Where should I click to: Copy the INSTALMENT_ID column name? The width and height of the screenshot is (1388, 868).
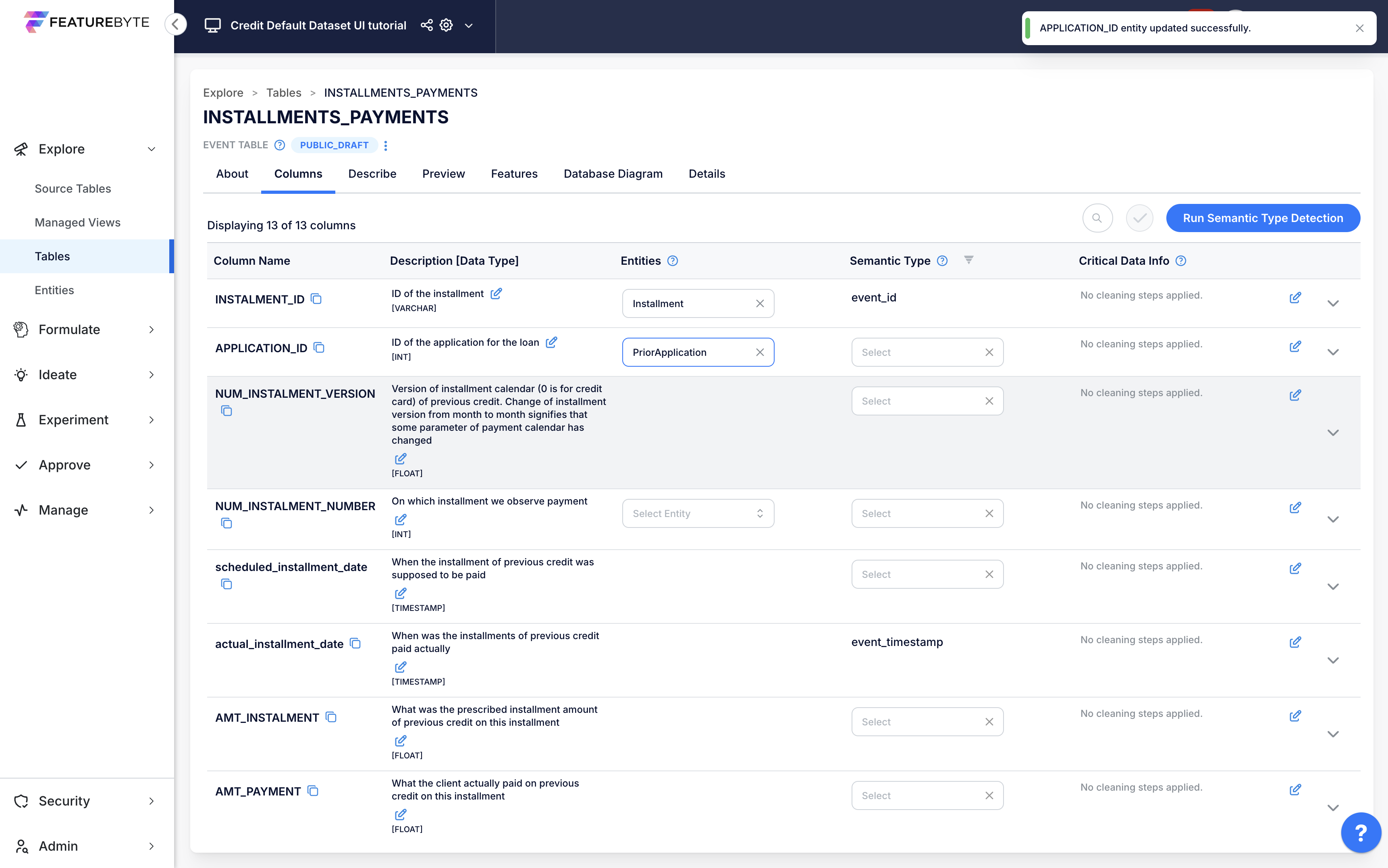[316, 299]
